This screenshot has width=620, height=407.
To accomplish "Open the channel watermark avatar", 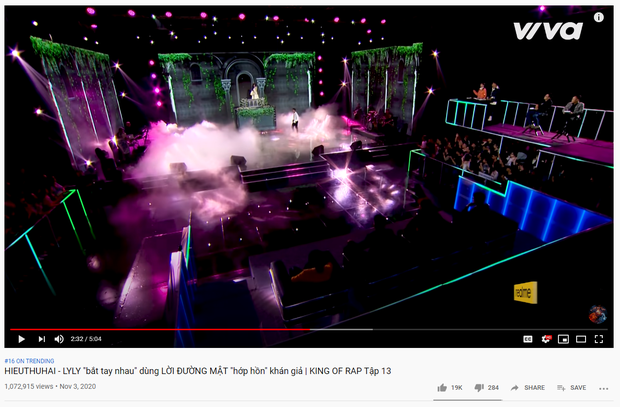I will point(597,314).
